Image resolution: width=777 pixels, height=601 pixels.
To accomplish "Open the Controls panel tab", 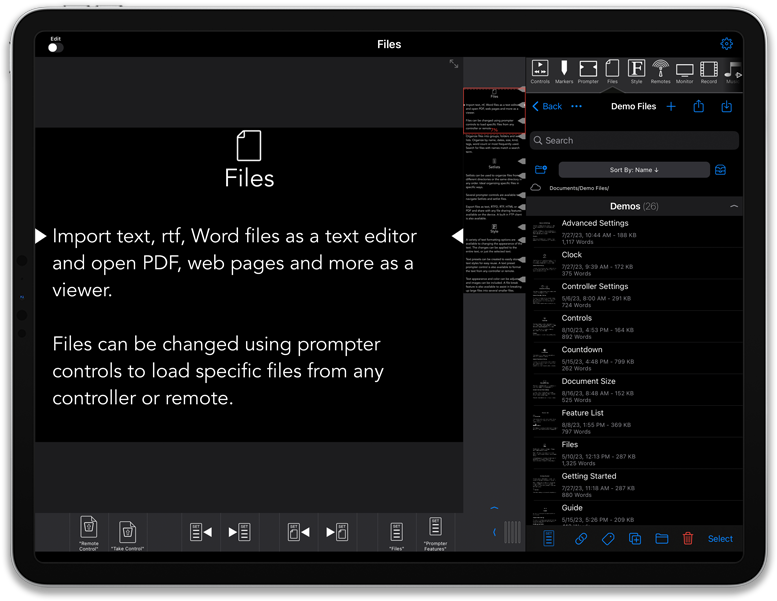I will pos(540,71).
